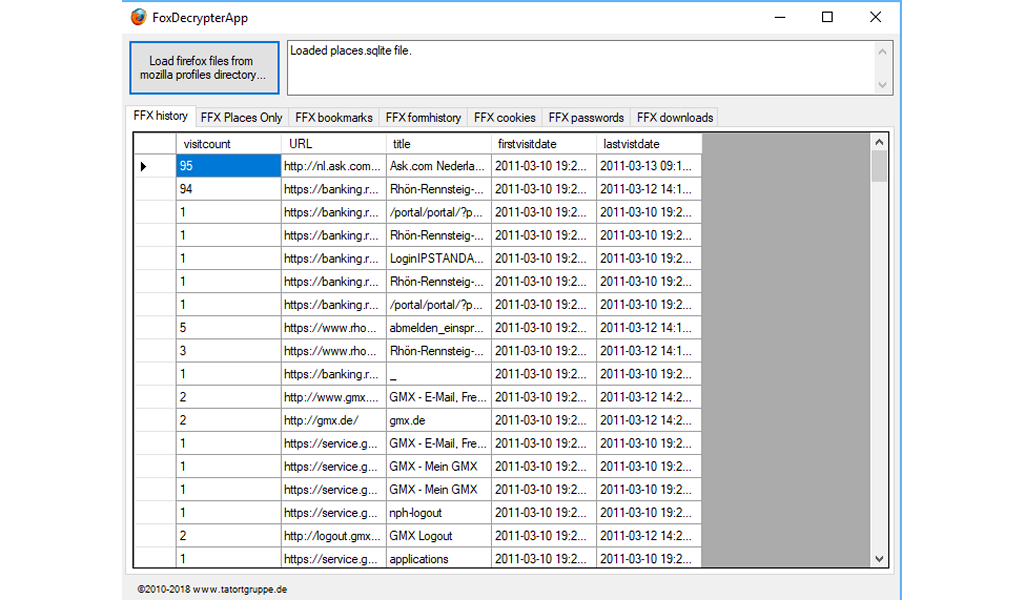Click the Loaded places.sqlite log text area
This screenshot has width=1025, height=600.
click(x=580, y=68)
